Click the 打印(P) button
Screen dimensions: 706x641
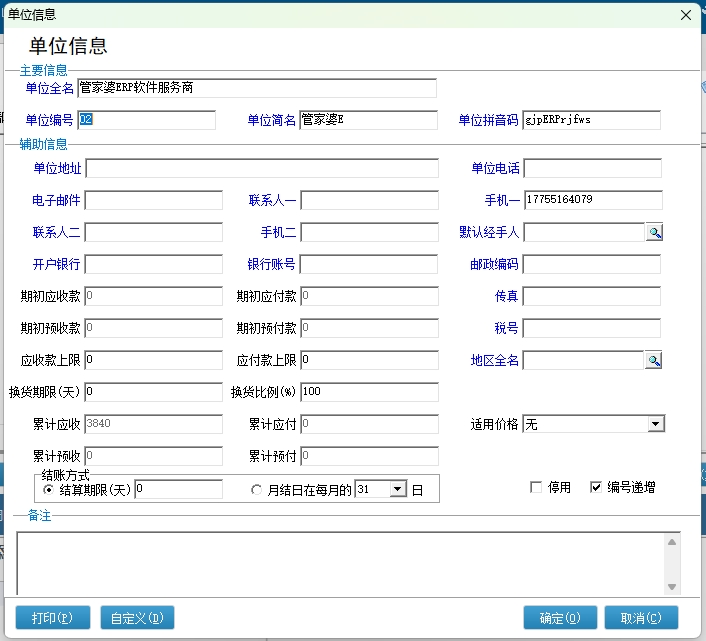click(x=53, y=618)
